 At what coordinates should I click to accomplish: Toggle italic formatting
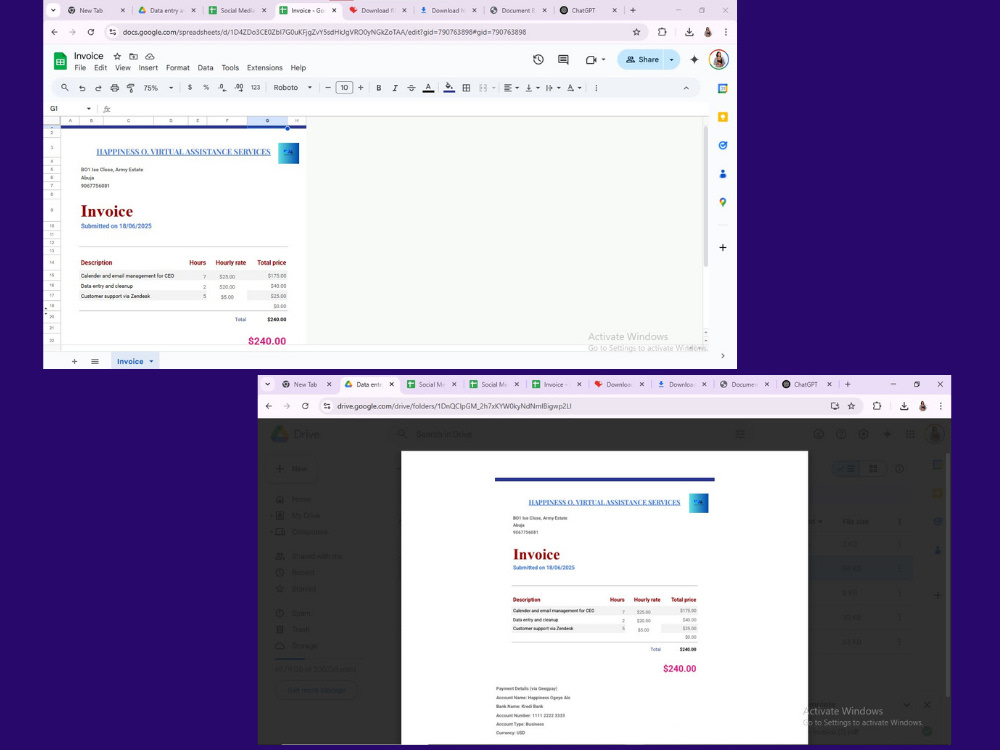(395, 88)
